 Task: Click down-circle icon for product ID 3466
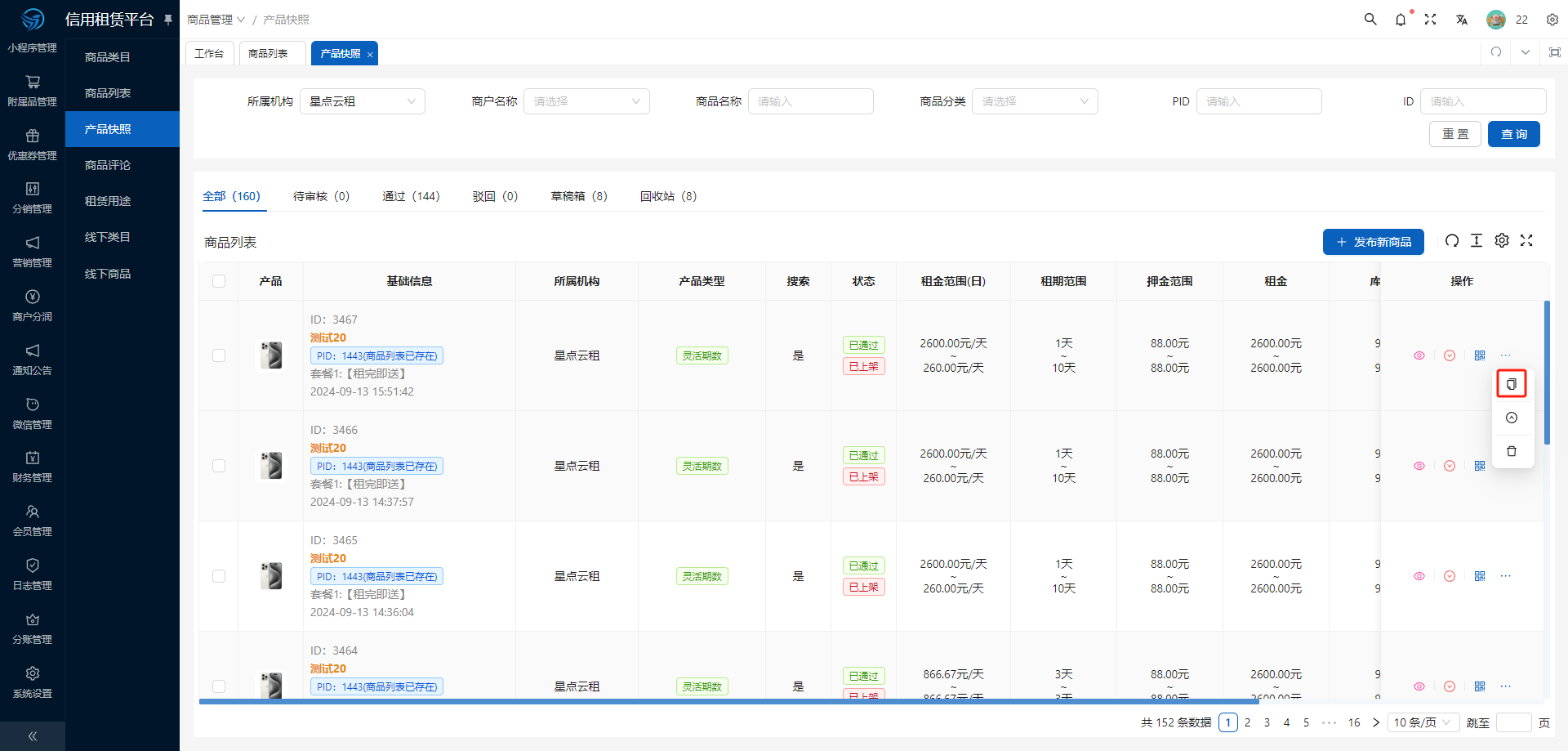1450,466
